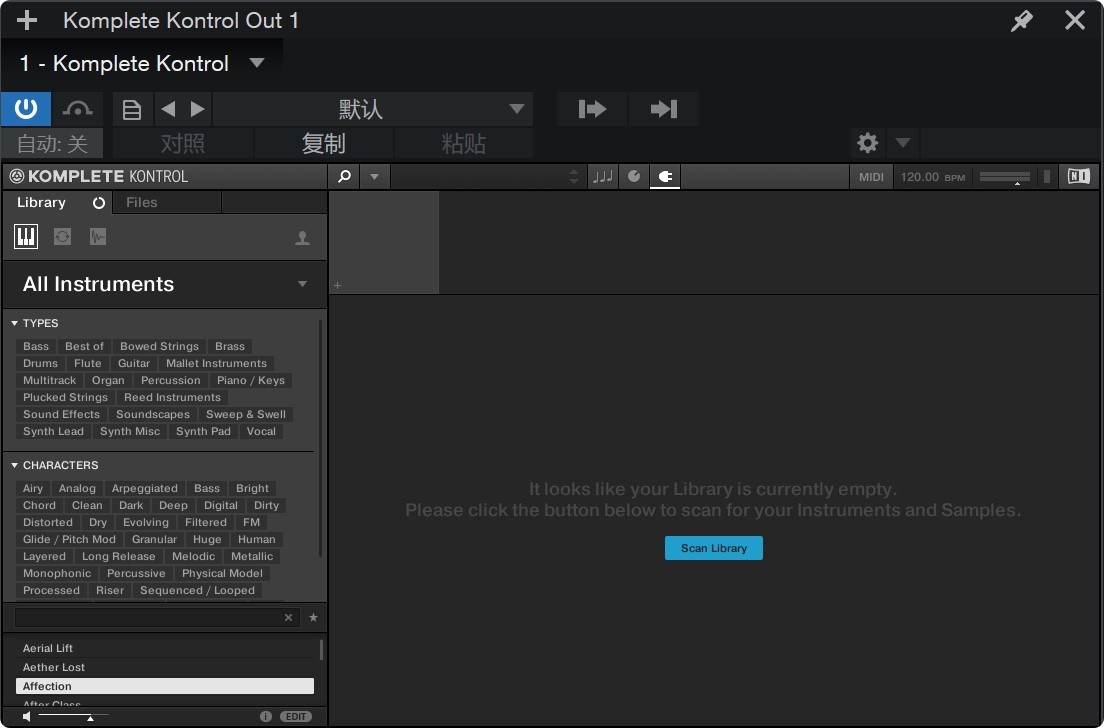Toggle 自动:关 automation state
Image resolution: width=1104 pixels, height=728 pixels.
52,142
